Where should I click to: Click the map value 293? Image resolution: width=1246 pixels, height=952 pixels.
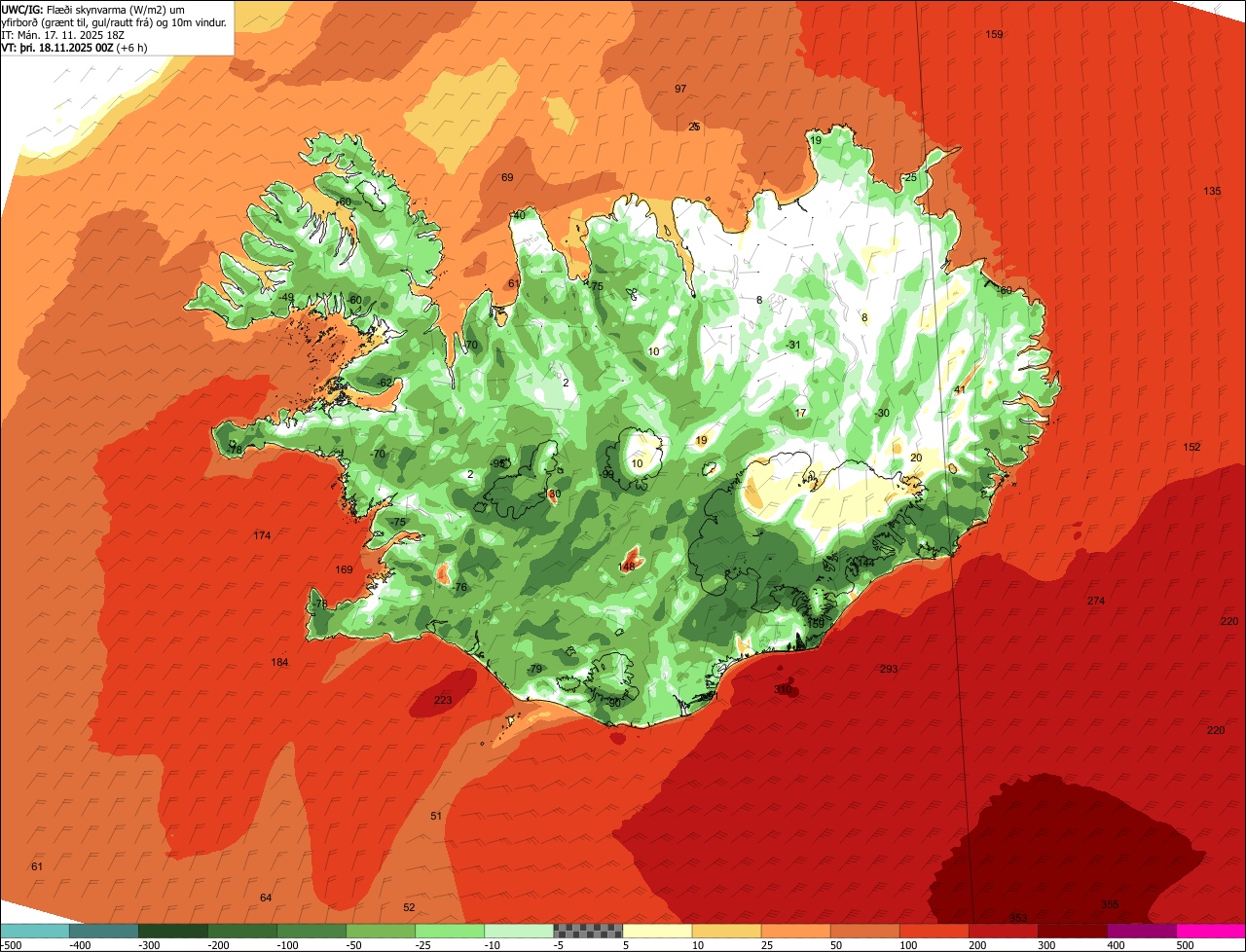click(889, 669)
